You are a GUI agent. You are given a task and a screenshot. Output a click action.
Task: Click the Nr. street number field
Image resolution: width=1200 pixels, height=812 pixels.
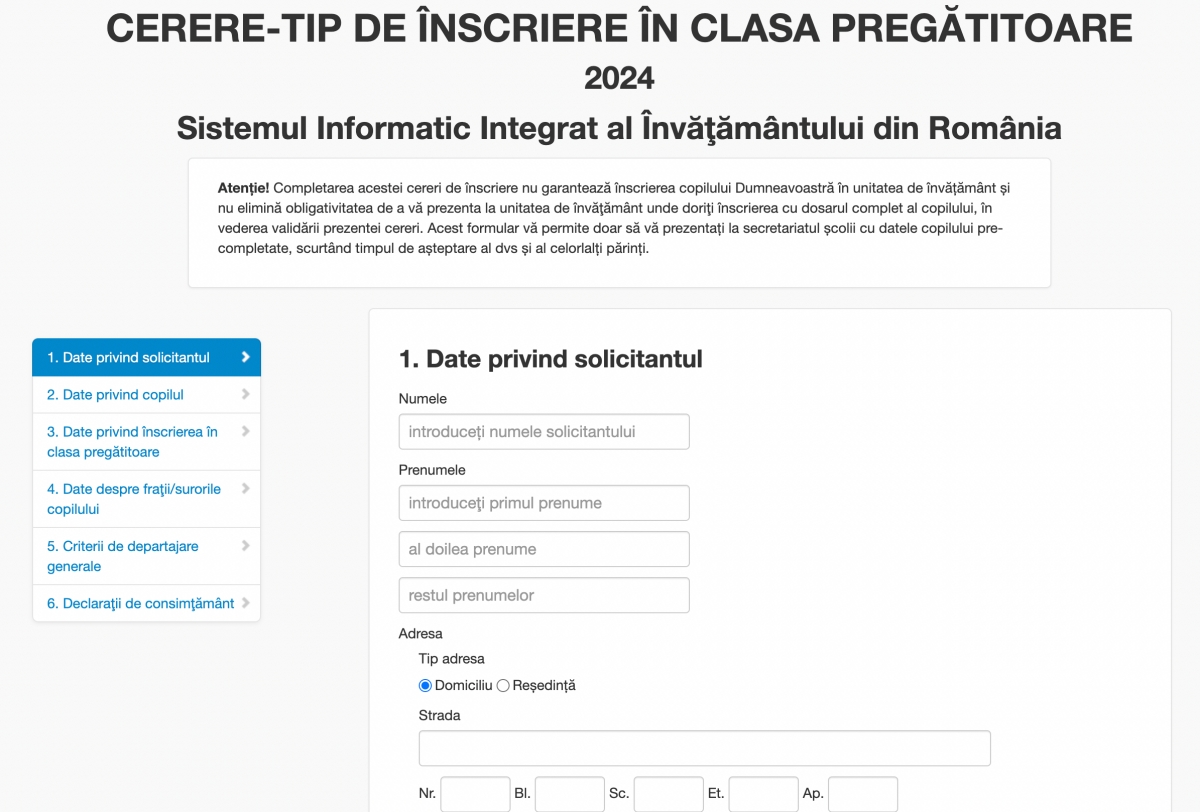(476, 794)
